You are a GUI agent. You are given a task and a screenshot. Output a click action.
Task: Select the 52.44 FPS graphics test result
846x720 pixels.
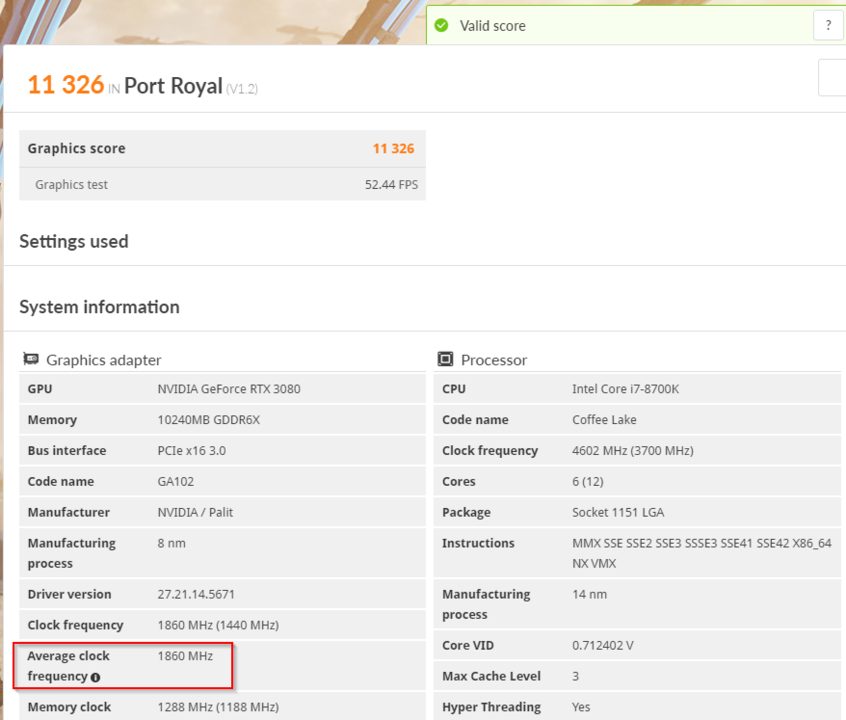point(391,185)
